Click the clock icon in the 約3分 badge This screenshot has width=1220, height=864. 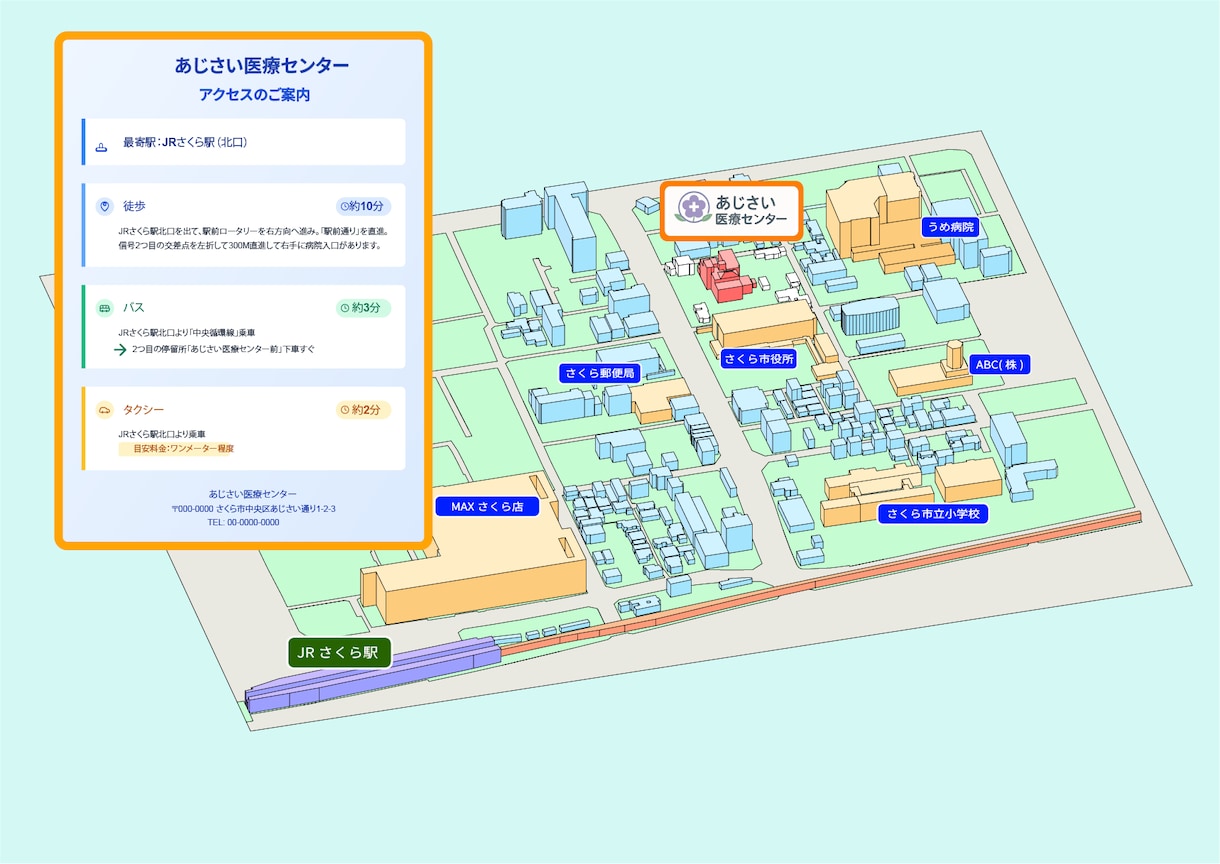[347, 308]
